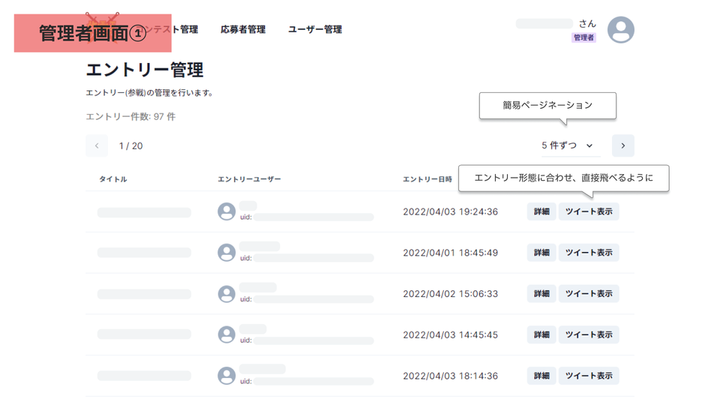Open the ユーザー管理 menu item
Screen dimensions: 720x405
tap(315, 30)
